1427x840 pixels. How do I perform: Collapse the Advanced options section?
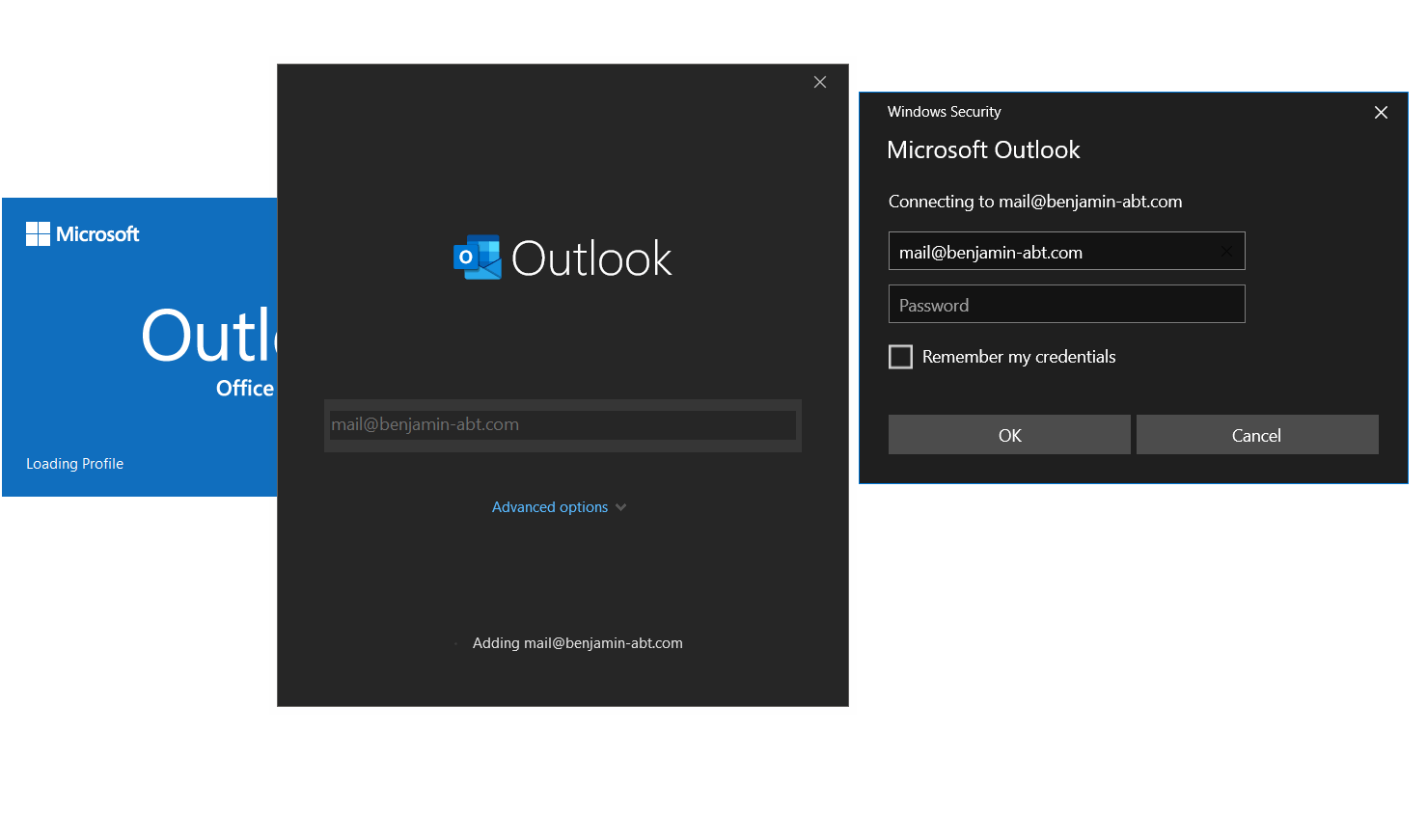coord(550,506)
